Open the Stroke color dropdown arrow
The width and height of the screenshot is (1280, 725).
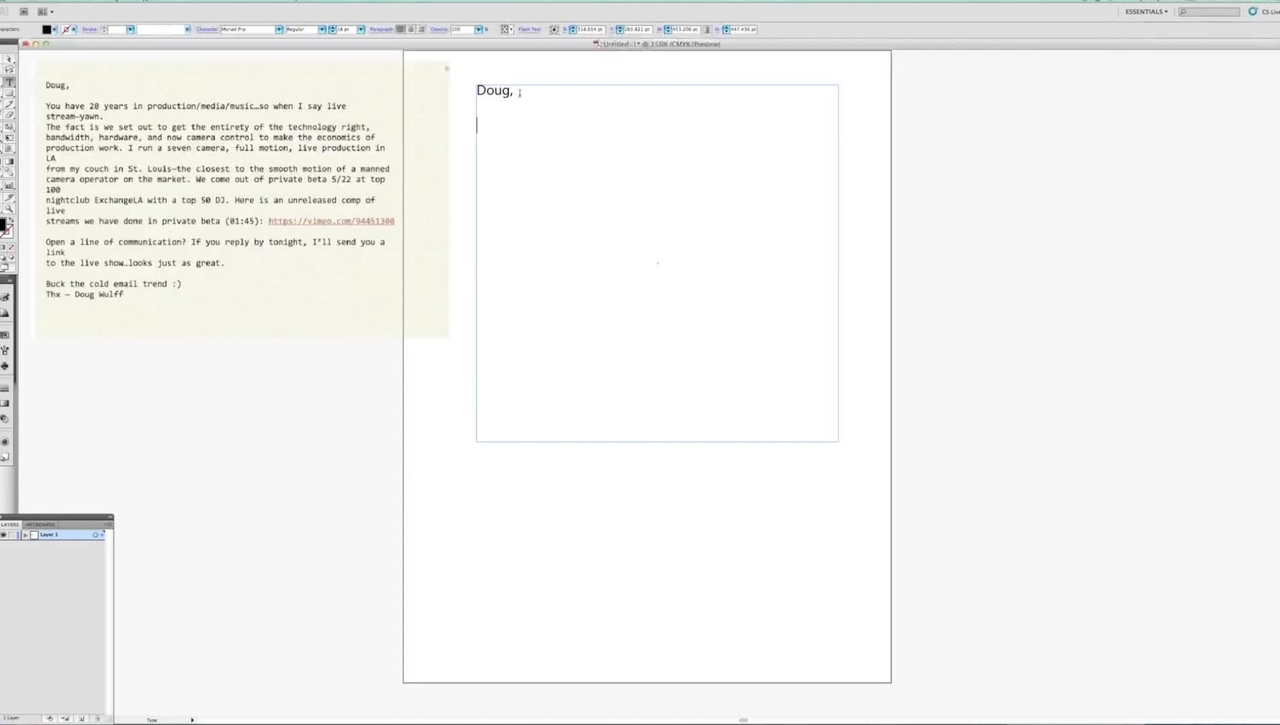74,29
